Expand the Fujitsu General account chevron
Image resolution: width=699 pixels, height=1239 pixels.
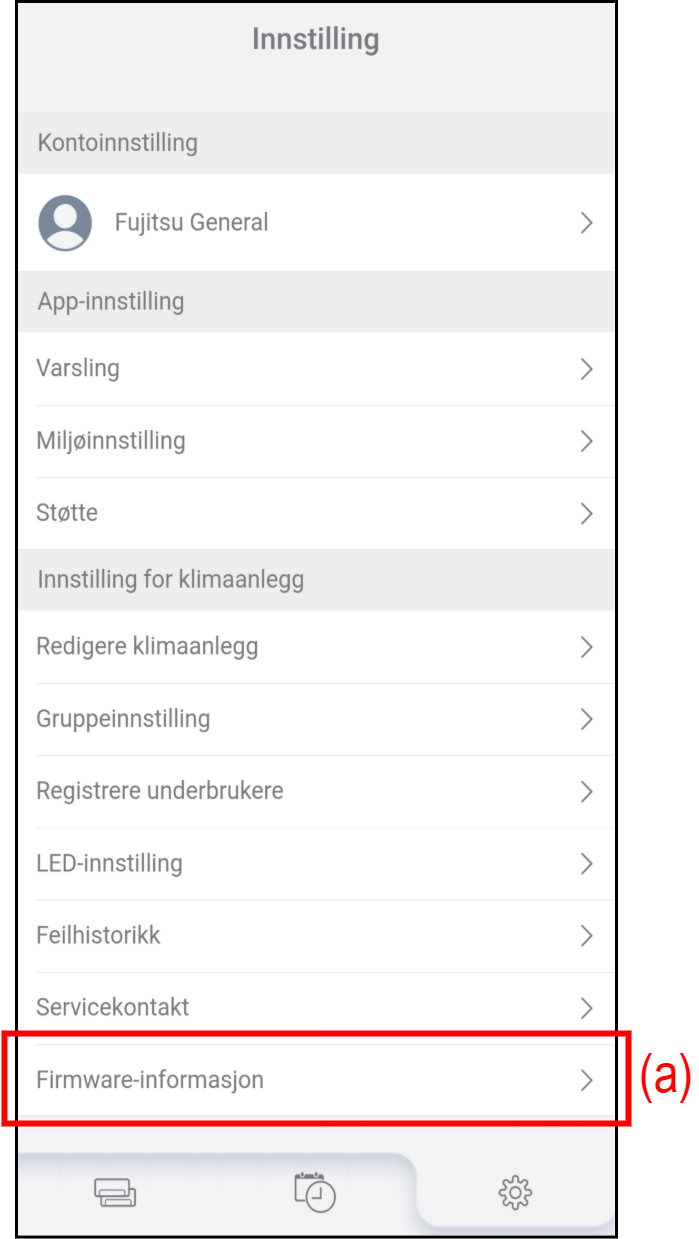587,223
